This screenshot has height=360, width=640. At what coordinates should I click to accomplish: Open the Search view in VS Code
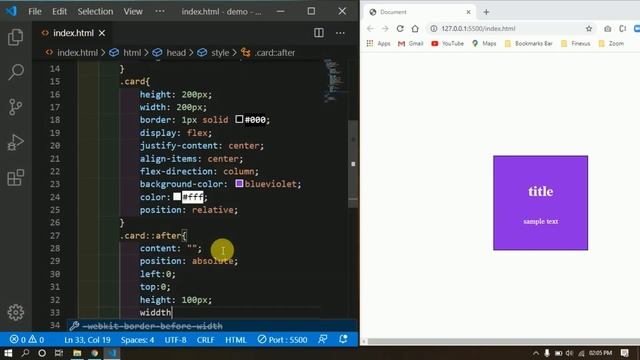click(16, 72)
